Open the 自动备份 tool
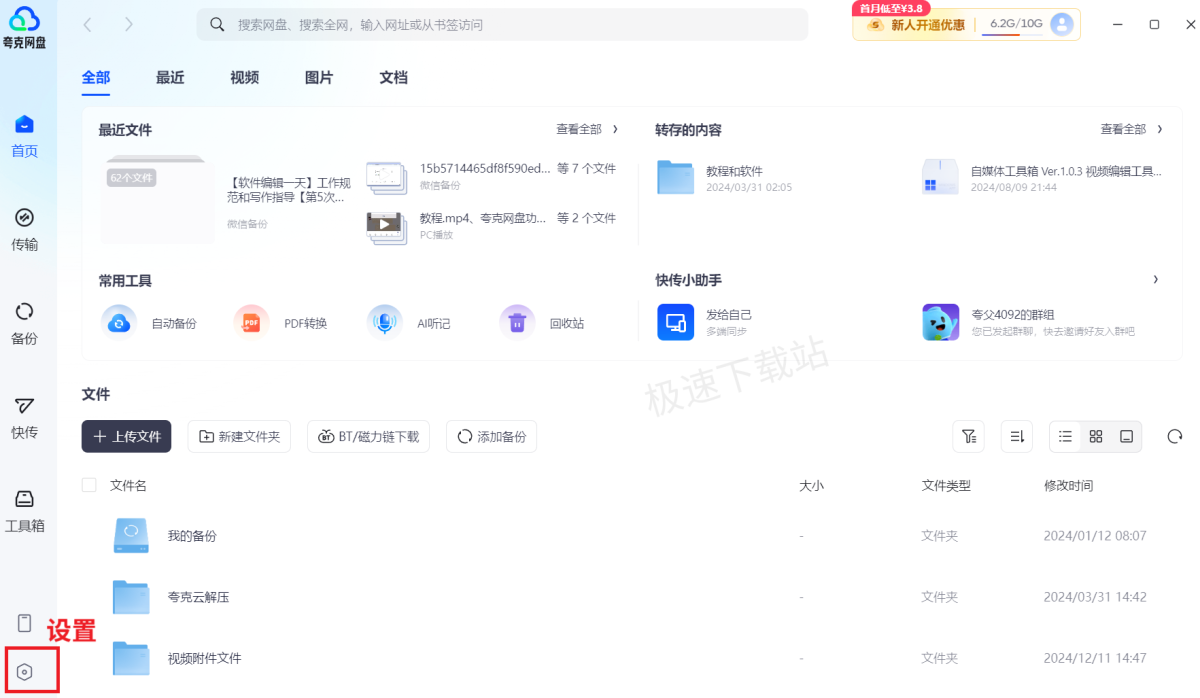Viewport: 1200px width, 698px height. pos(149,323)
